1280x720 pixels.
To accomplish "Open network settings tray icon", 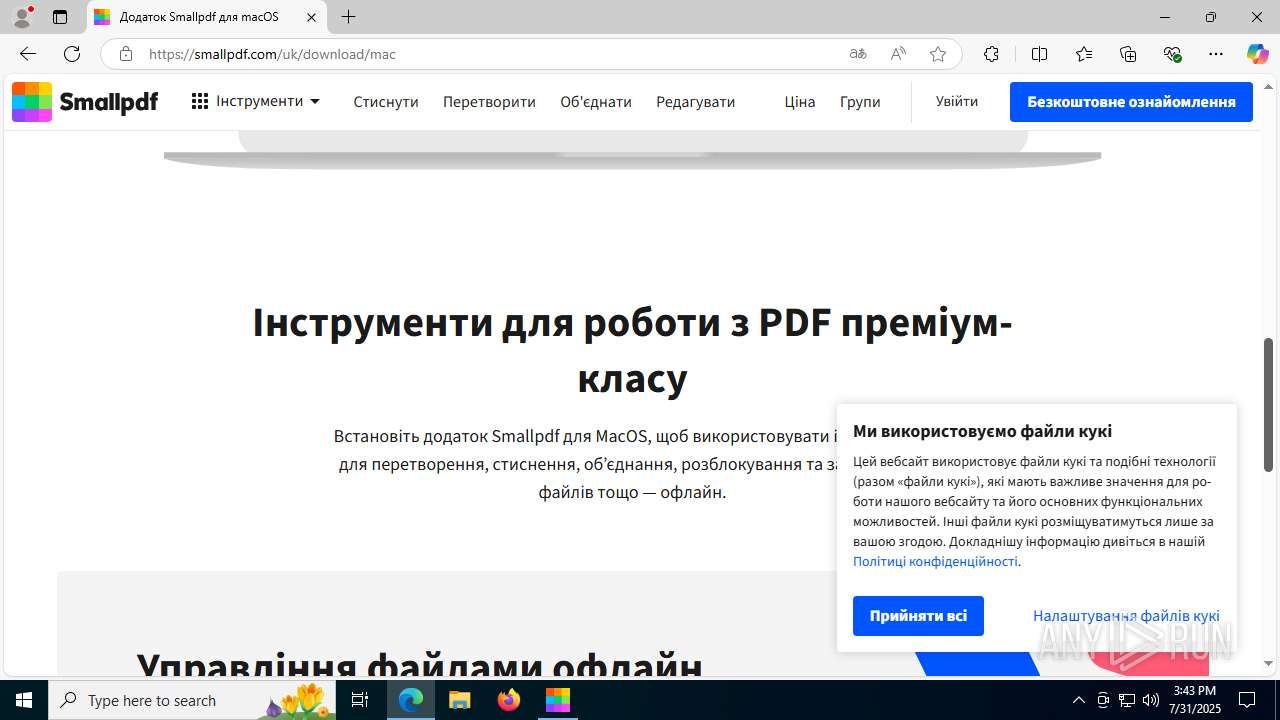I will click(1127, 700).
